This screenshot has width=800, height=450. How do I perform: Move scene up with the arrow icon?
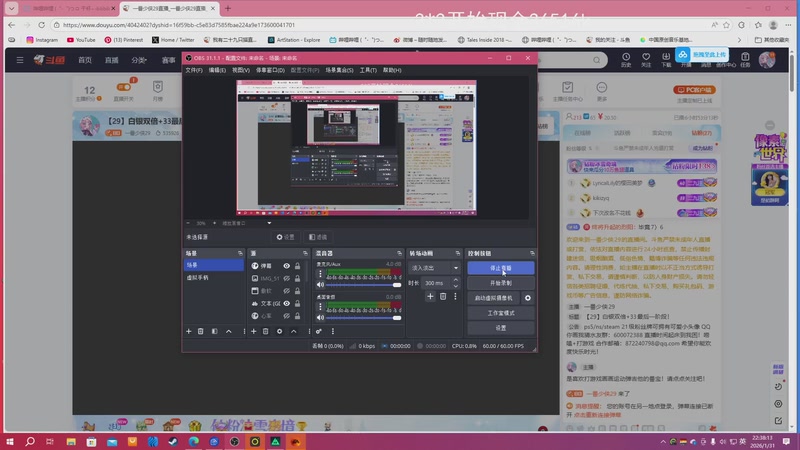pyautogui.click(x=229, y=331)
